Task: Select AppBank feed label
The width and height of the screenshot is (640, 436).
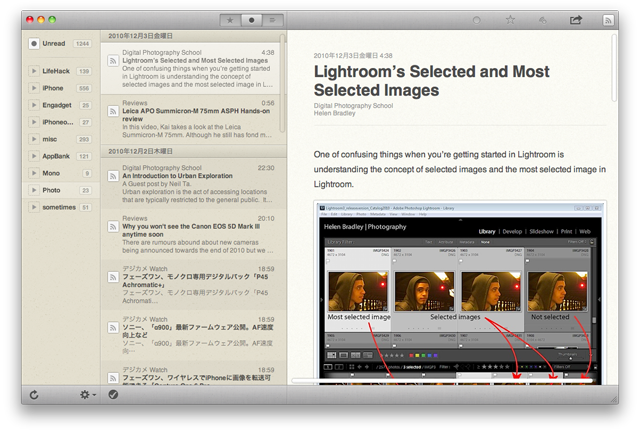Action: click(56, 156)
